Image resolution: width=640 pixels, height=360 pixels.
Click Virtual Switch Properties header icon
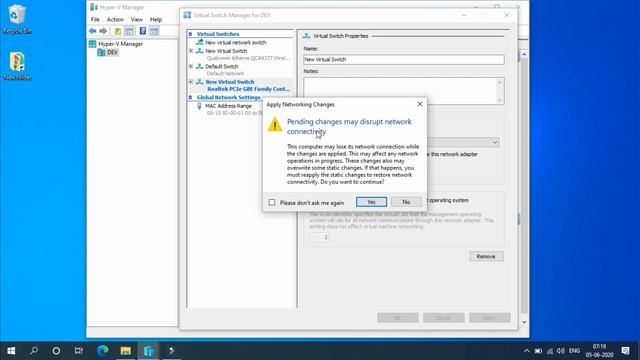point(307,36)
